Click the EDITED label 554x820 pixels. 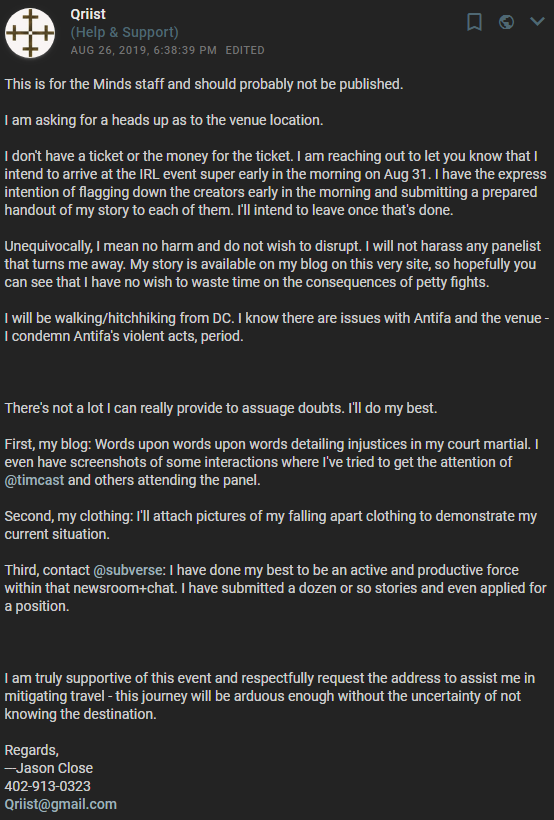point(245,50)
